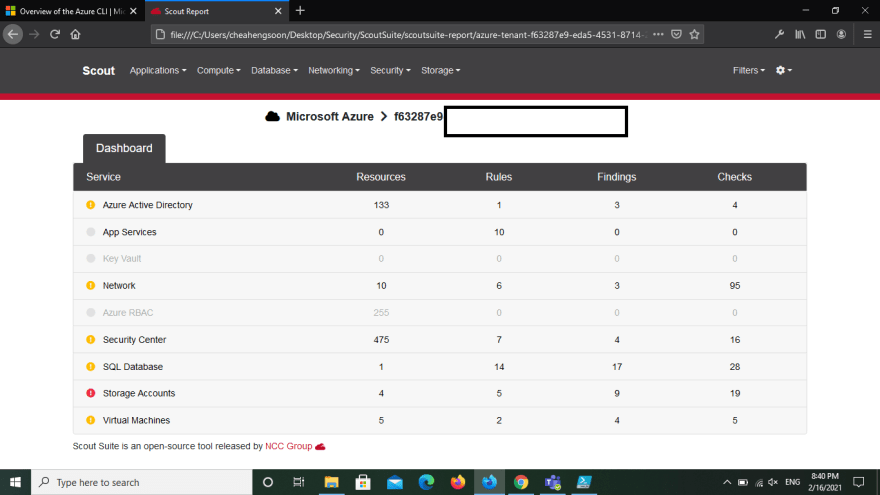Open File Explorer from taskbar

331,482
